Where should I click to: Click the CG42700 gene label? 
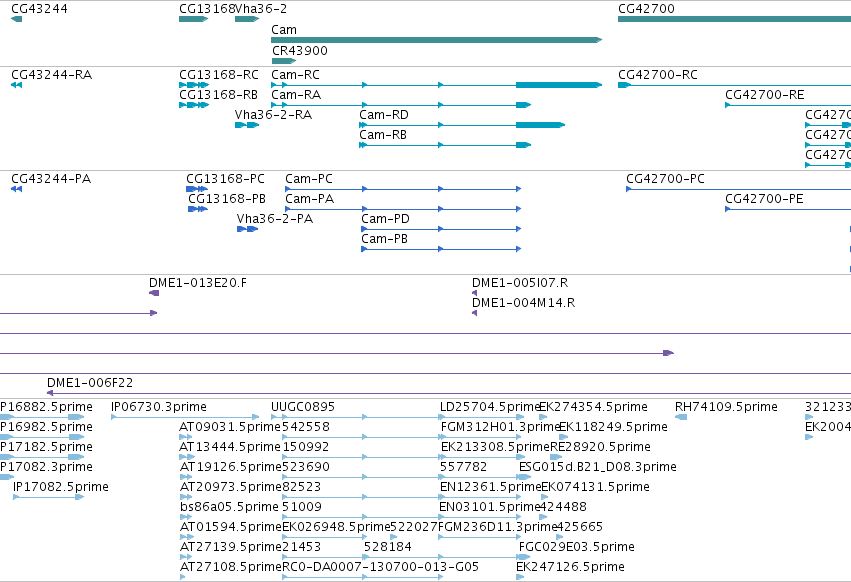click(646, 9)
